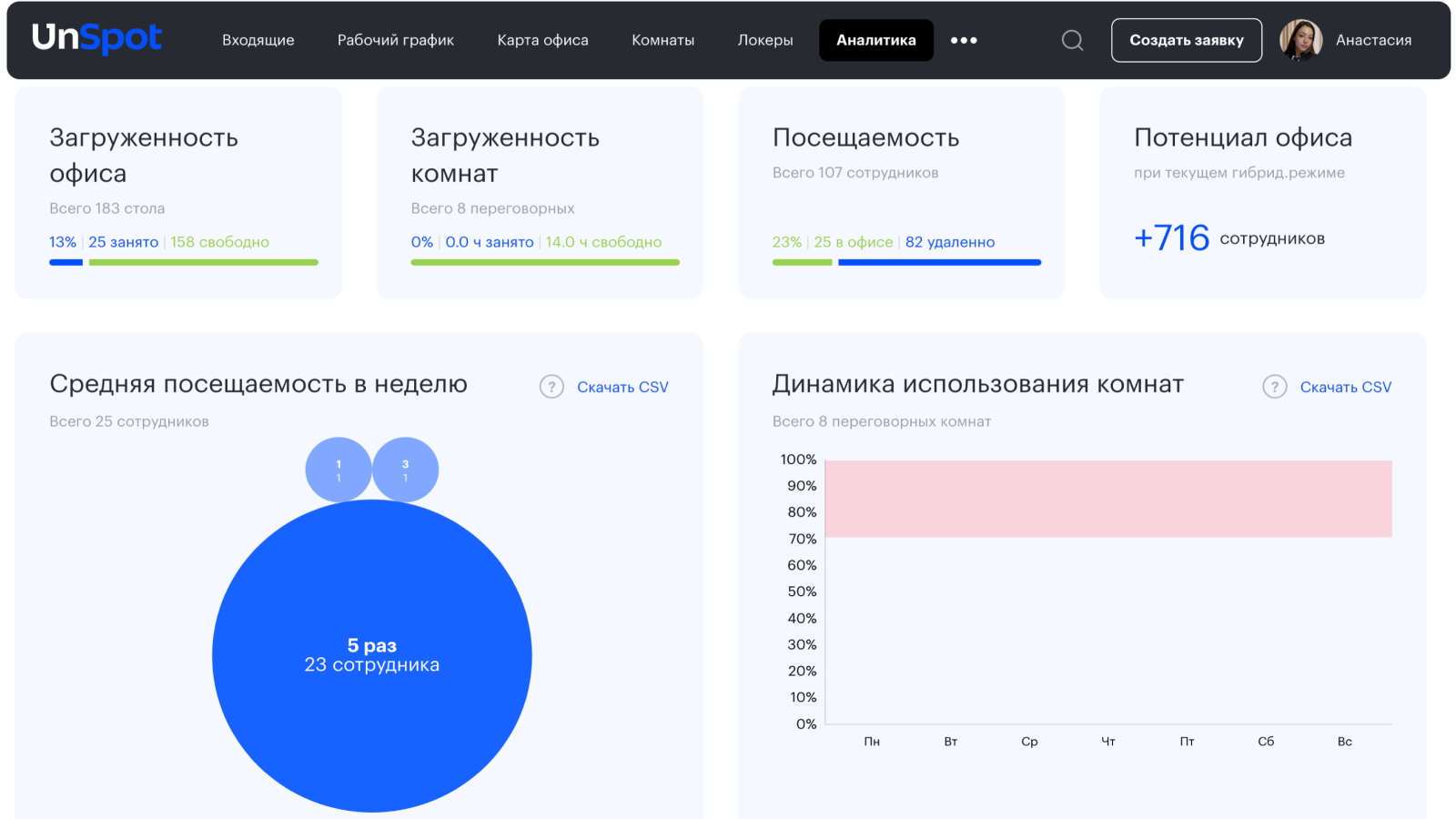Open help icon for Средняя посещаемость chart
1456x819 pixels.
[551, 387]
